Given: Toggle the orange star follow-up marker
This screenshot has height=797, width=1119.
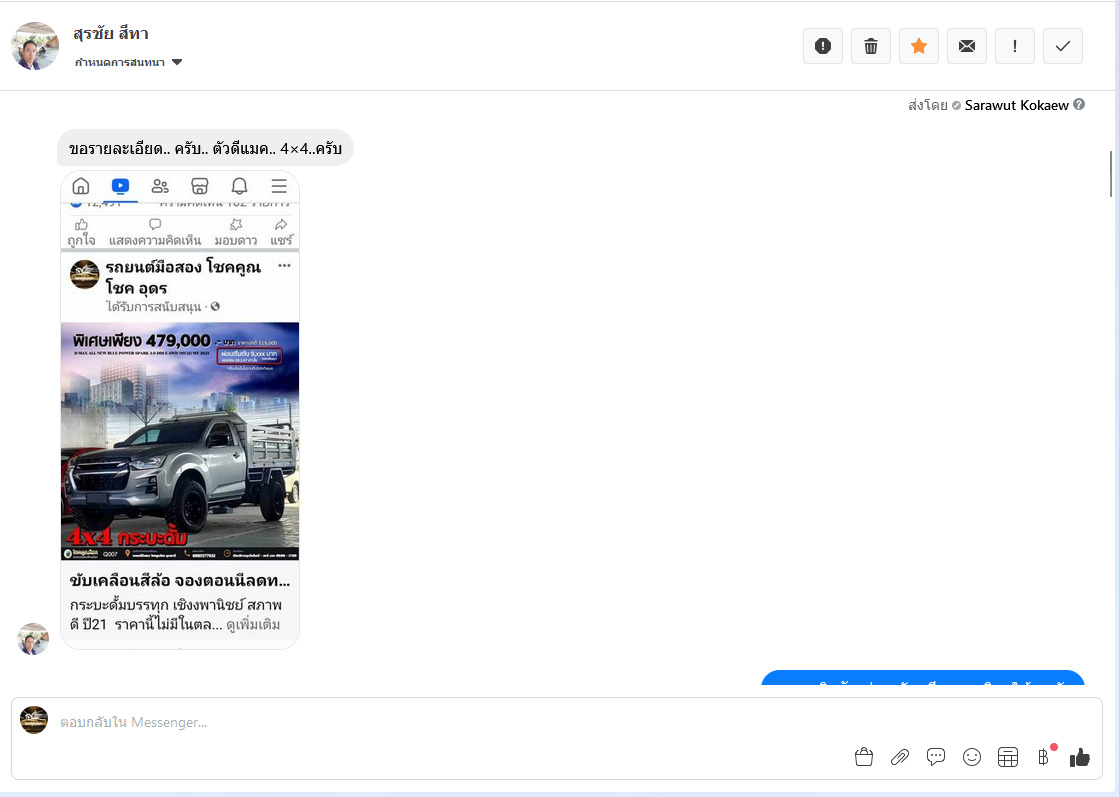Looking at the screenshot, I should click(918, 46).
